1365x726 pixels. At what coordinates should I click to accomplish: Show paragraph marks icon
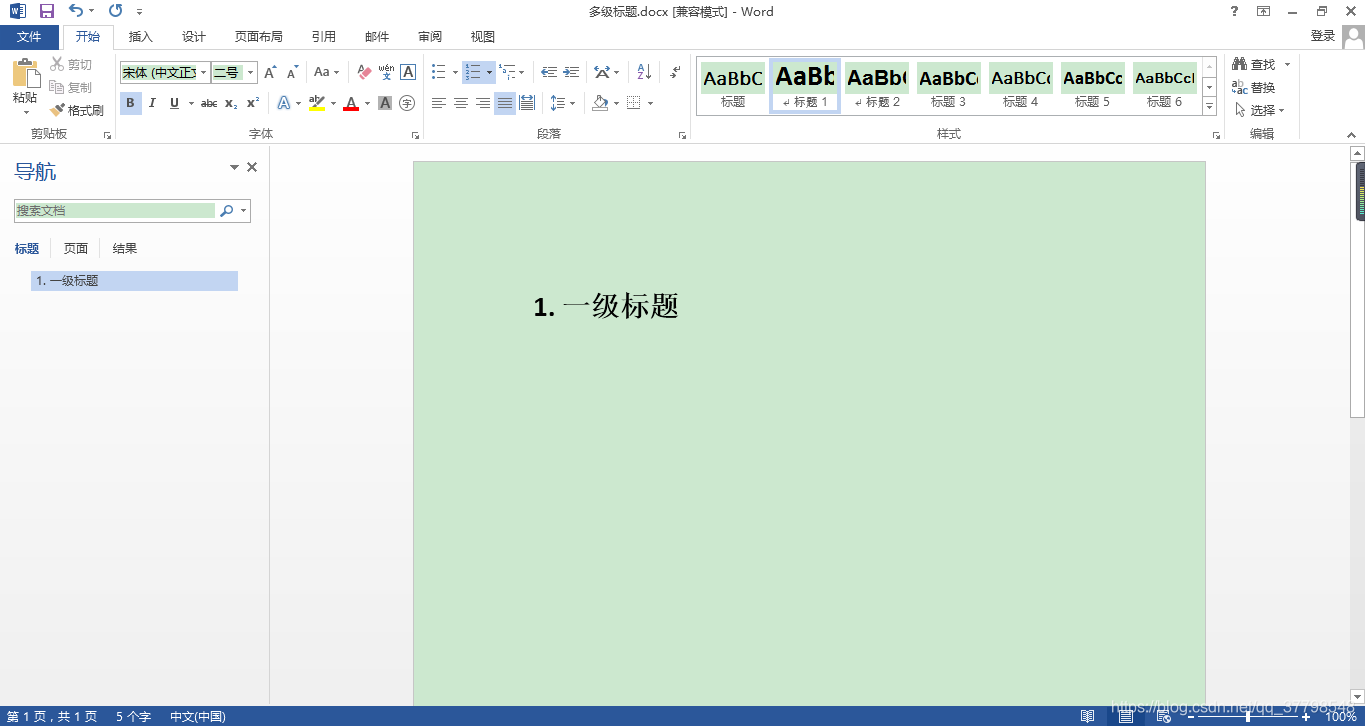coord(675,72)
